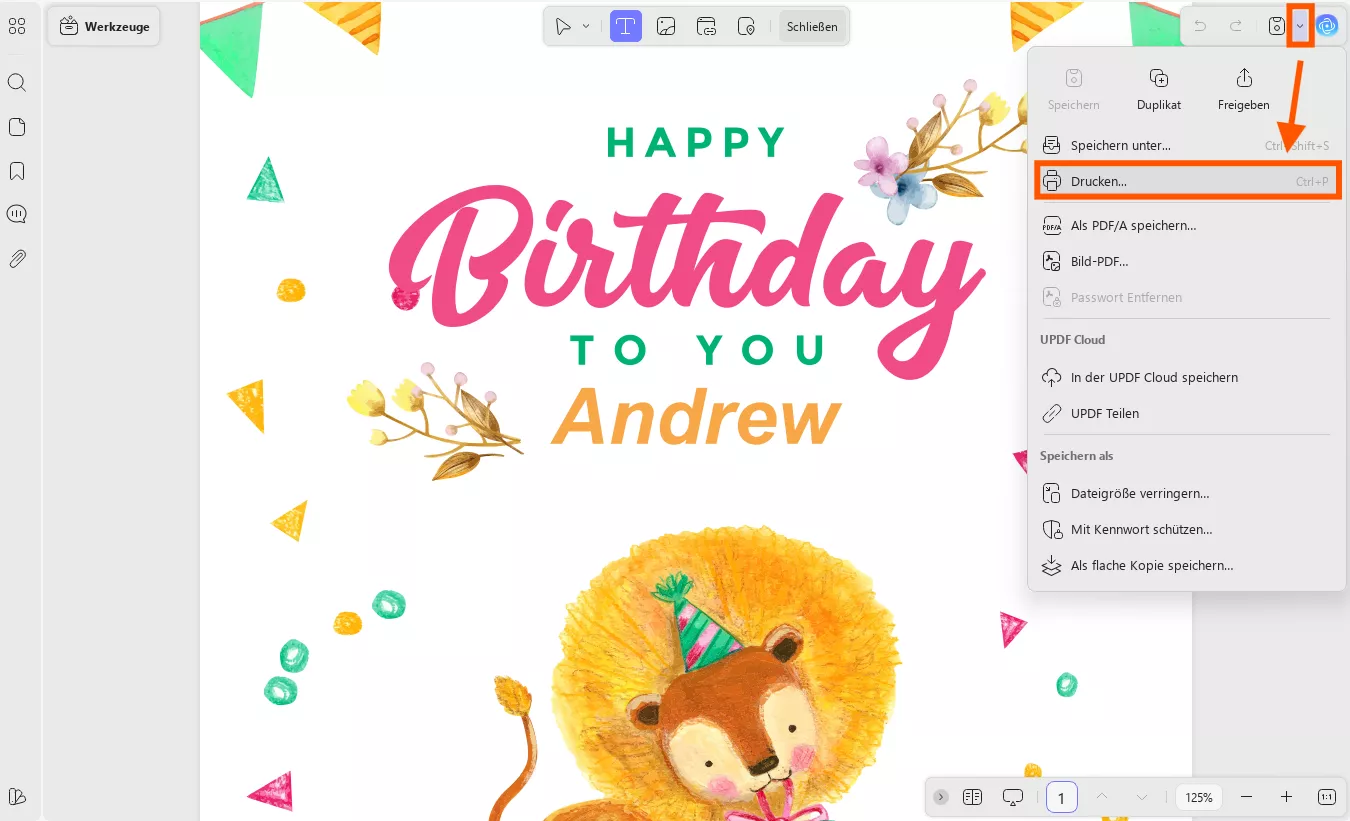Click the 1:1 actual size icon
The image size is (1350, 821).
pos(1327,797)
